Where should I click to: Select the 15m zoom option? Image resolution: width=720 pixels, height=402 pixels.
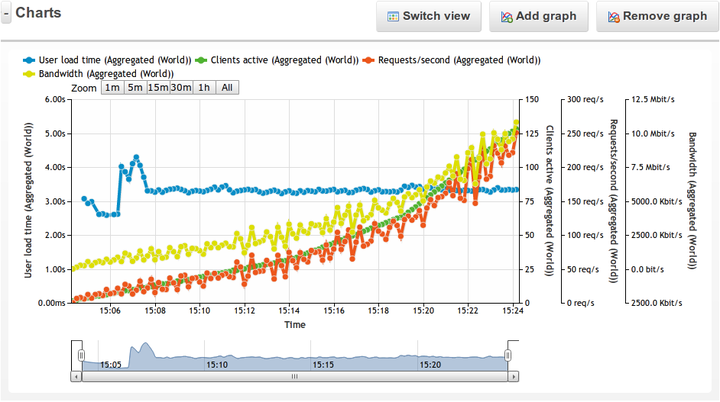point(158,88)
